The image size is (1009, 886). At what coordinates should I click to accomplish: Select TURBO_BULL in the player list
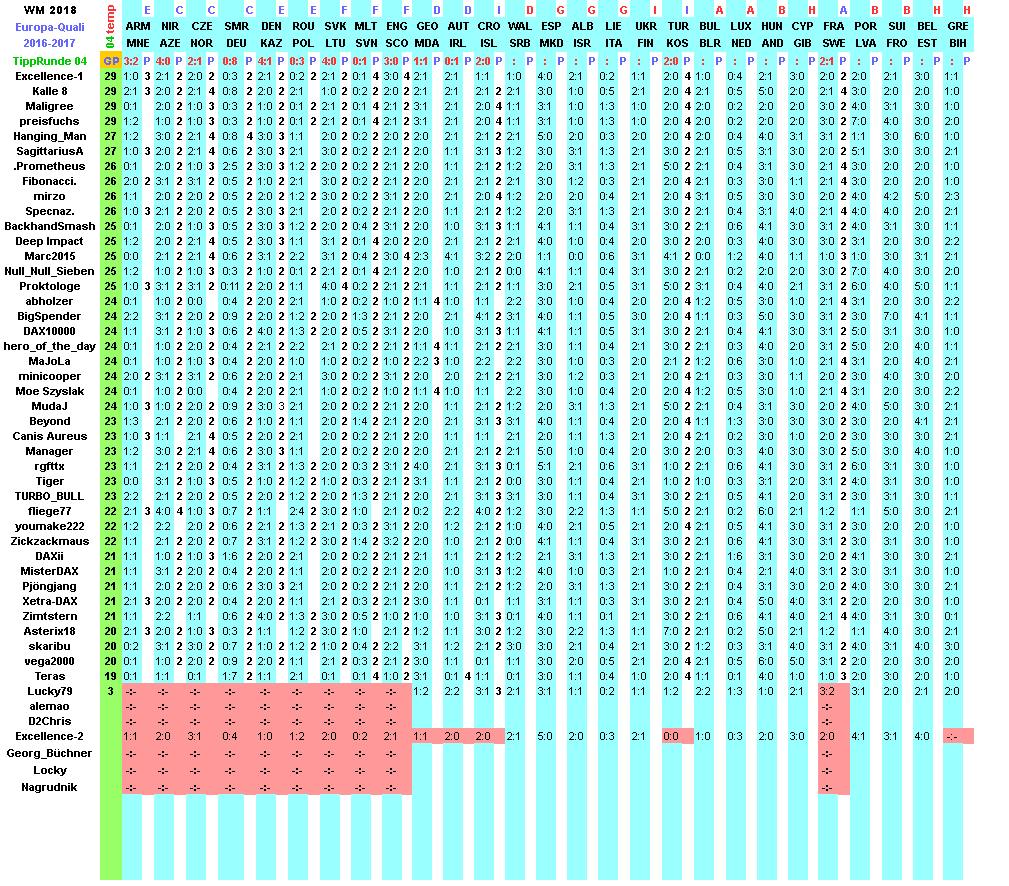pyautogui.click(x=49, y=496)
